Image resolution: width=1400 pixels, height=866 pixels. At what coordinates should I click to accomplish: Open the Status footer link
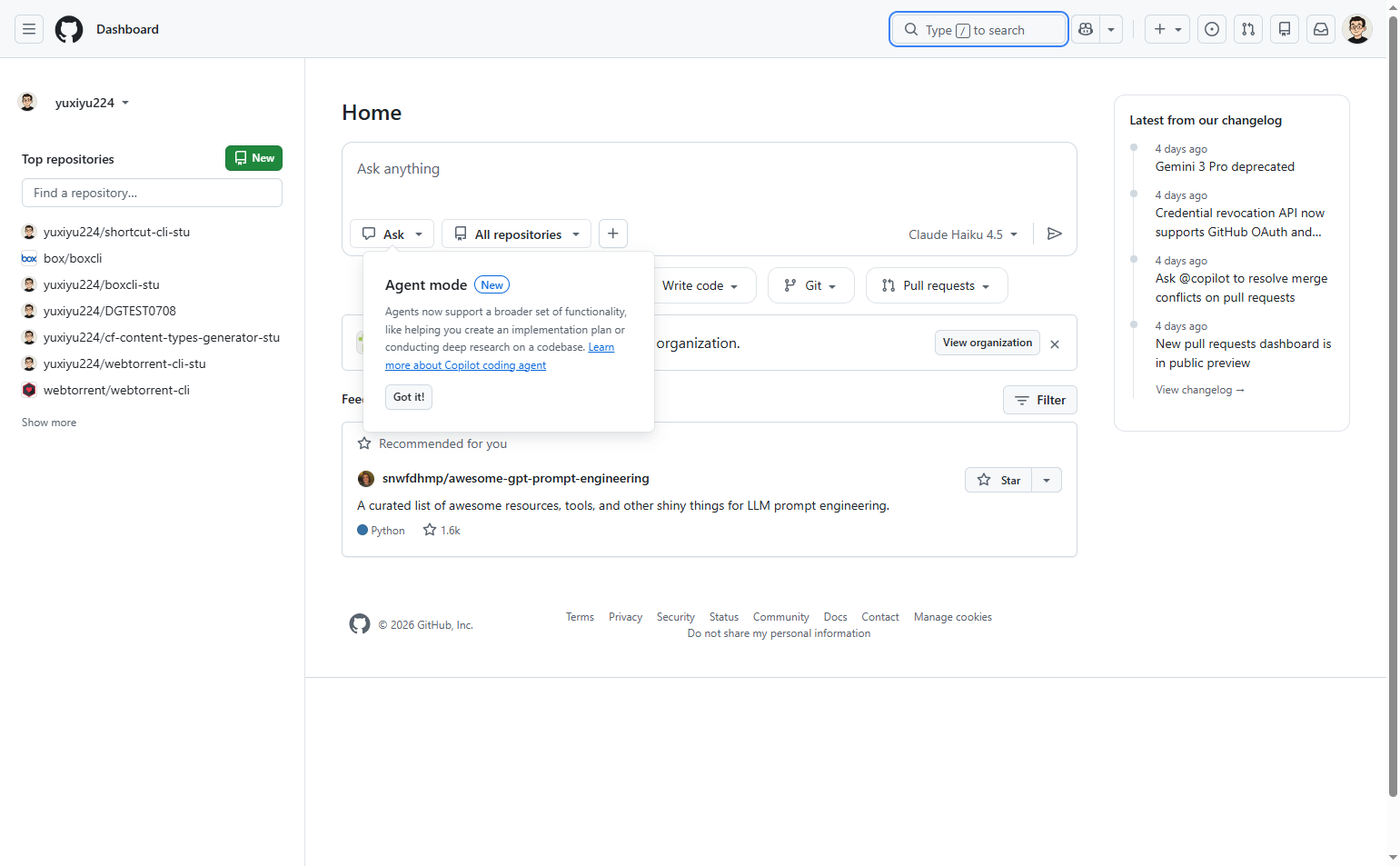pyautogui.click(x=724, y=617)
